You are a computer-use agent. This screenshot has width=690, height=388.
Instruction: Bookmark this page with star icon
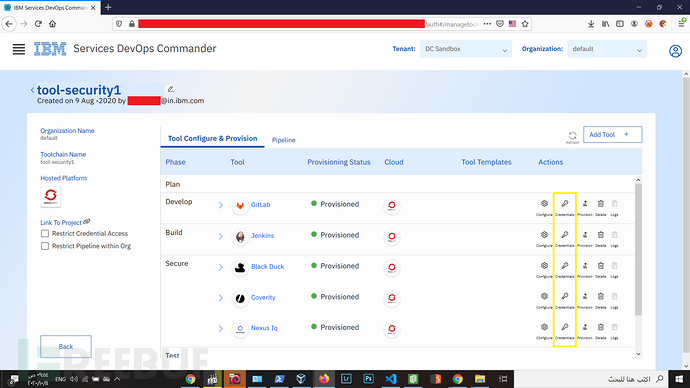525,24
